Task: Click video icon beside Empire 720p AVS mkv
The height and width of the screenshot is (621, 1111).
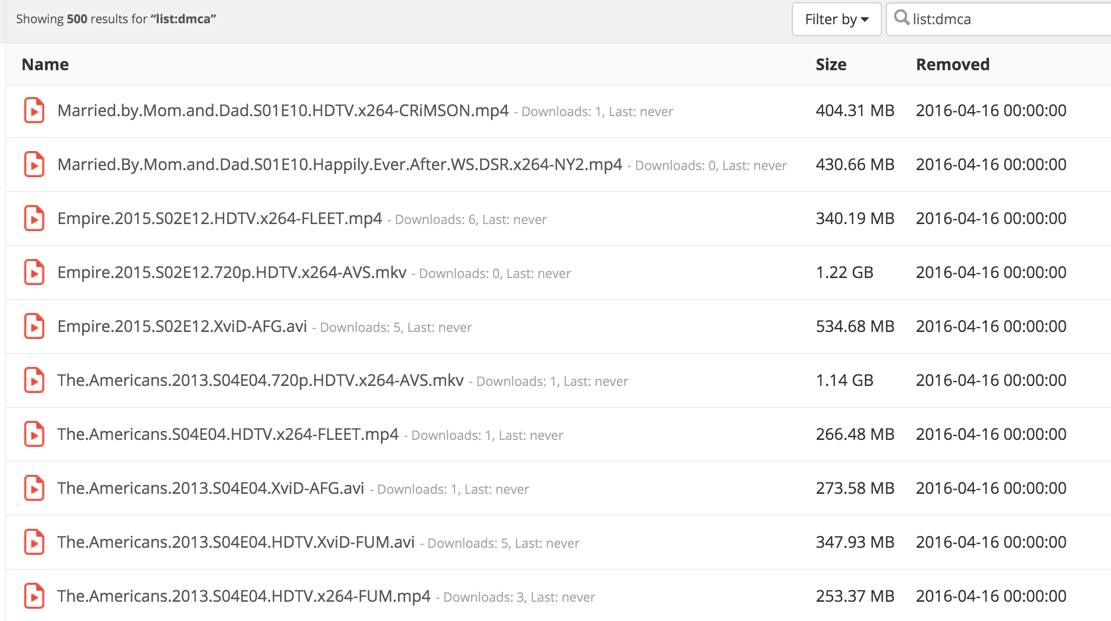Action: pyautogui.click(x=34, y=273)
